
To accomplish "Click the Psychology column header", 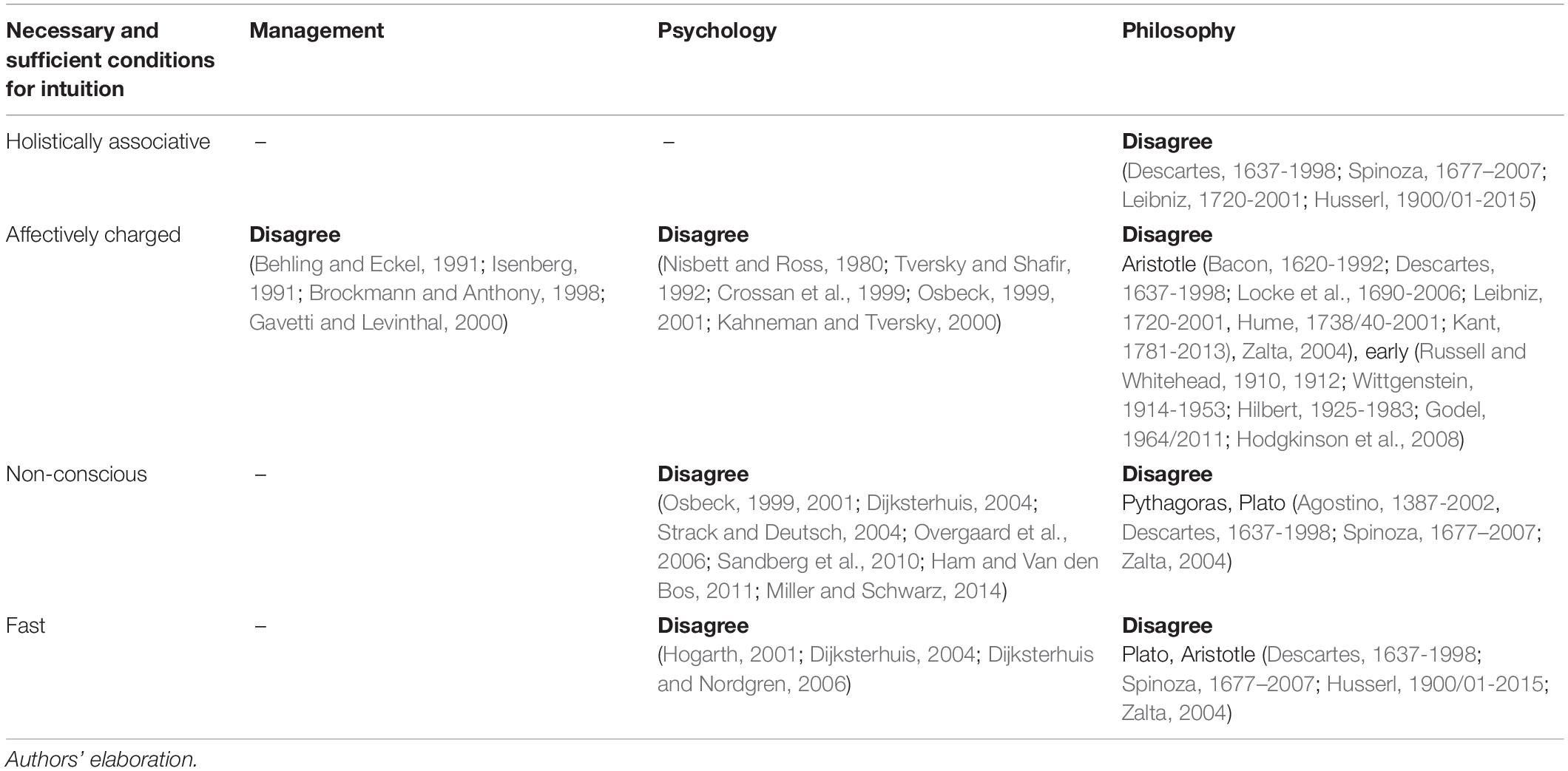I will (x=717, y=30).
